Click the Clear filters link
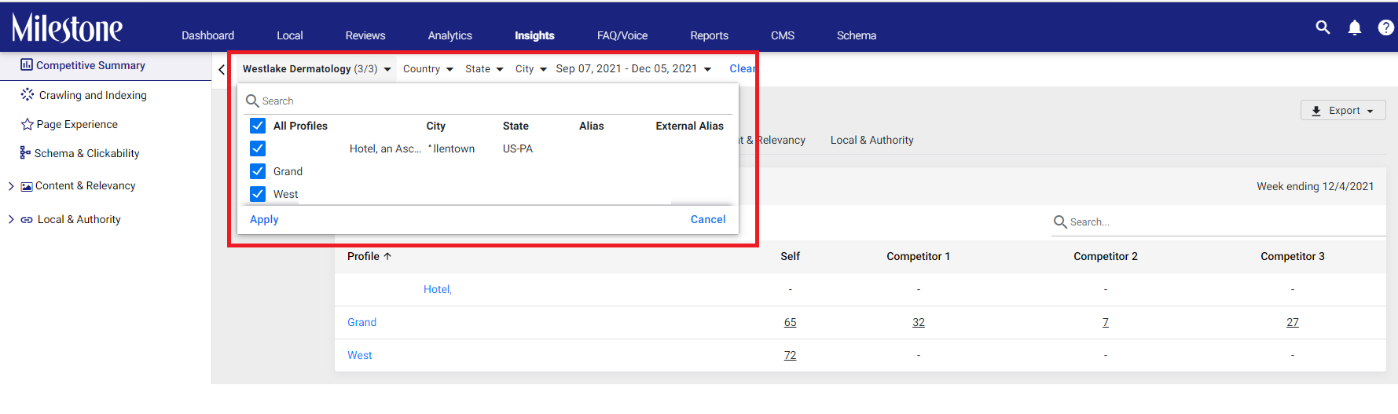The height and width of the screenshot is (414, 1398). pyautogui.click(x=742, y=69)
